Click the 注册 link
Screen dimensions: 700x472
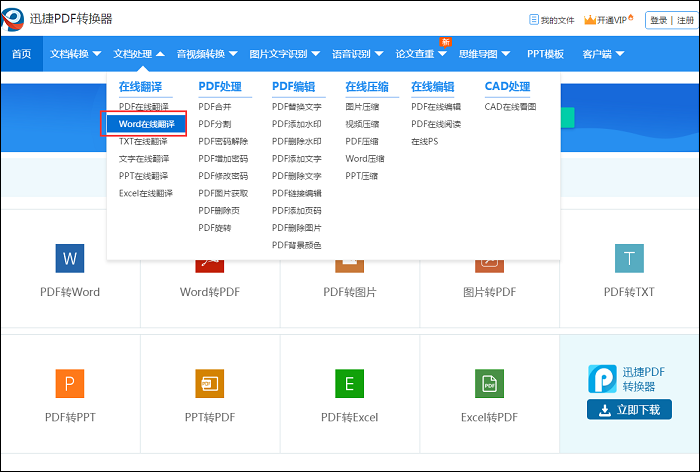685,20
